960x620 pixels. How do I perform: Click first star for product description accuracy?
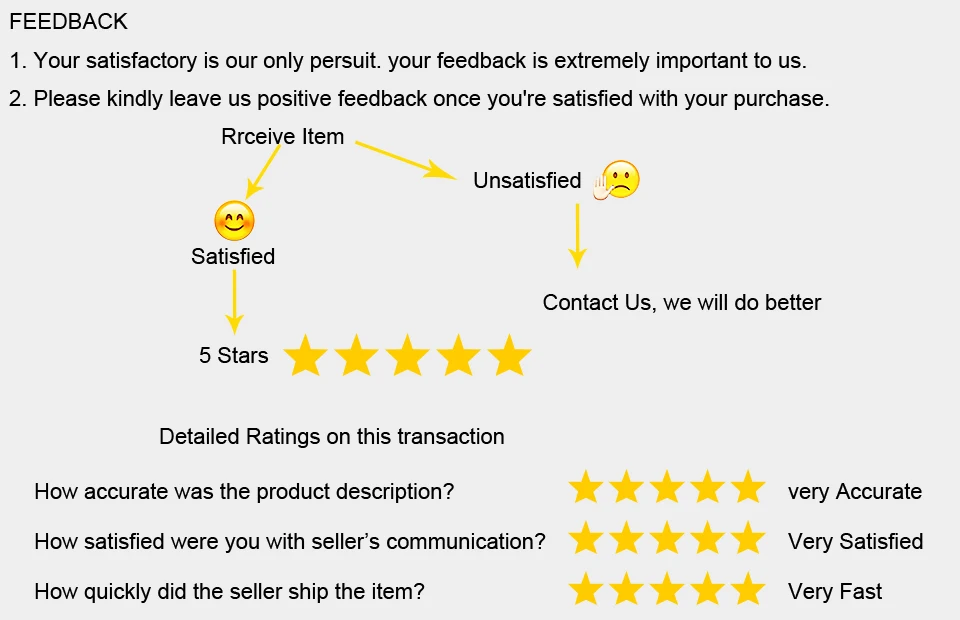pos(586,488)
